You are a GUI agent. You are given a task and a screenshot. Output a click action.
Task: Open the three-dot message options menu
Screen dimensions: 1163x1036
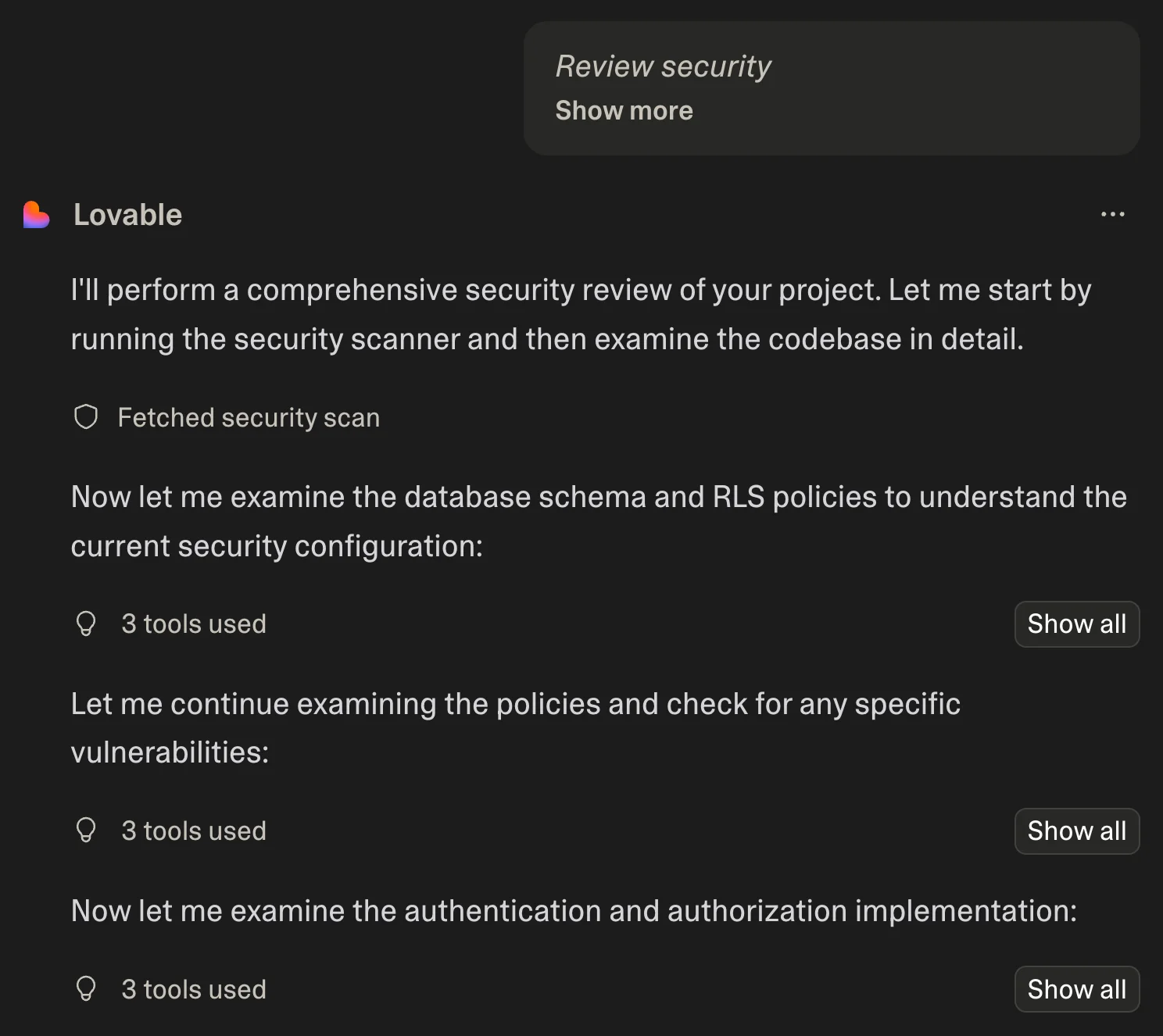(x=1112, y=214)
